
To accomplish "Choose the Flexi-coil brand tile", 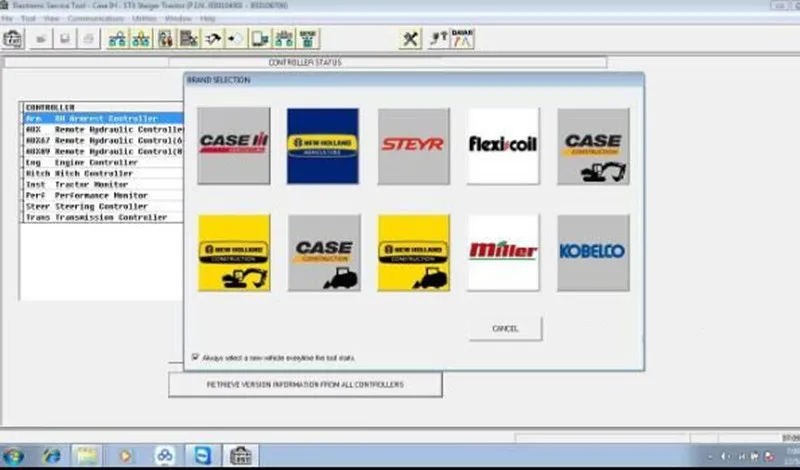I will point(503,146).
